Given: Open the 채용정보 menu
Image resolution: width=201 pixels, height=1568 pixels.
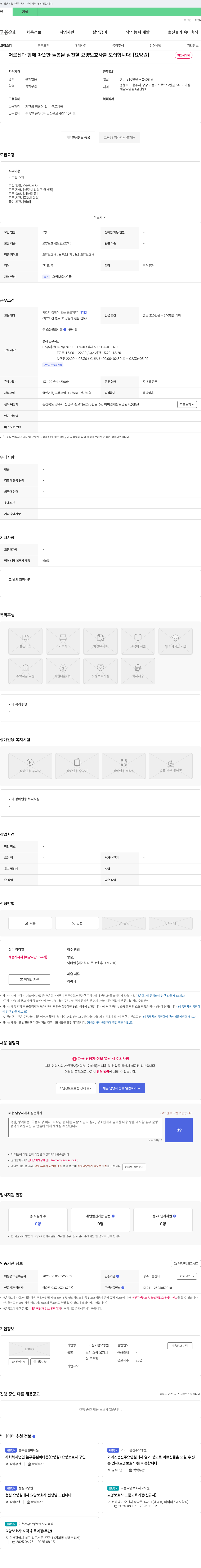Looking at the screenshot, I should [x=34, y=32].
